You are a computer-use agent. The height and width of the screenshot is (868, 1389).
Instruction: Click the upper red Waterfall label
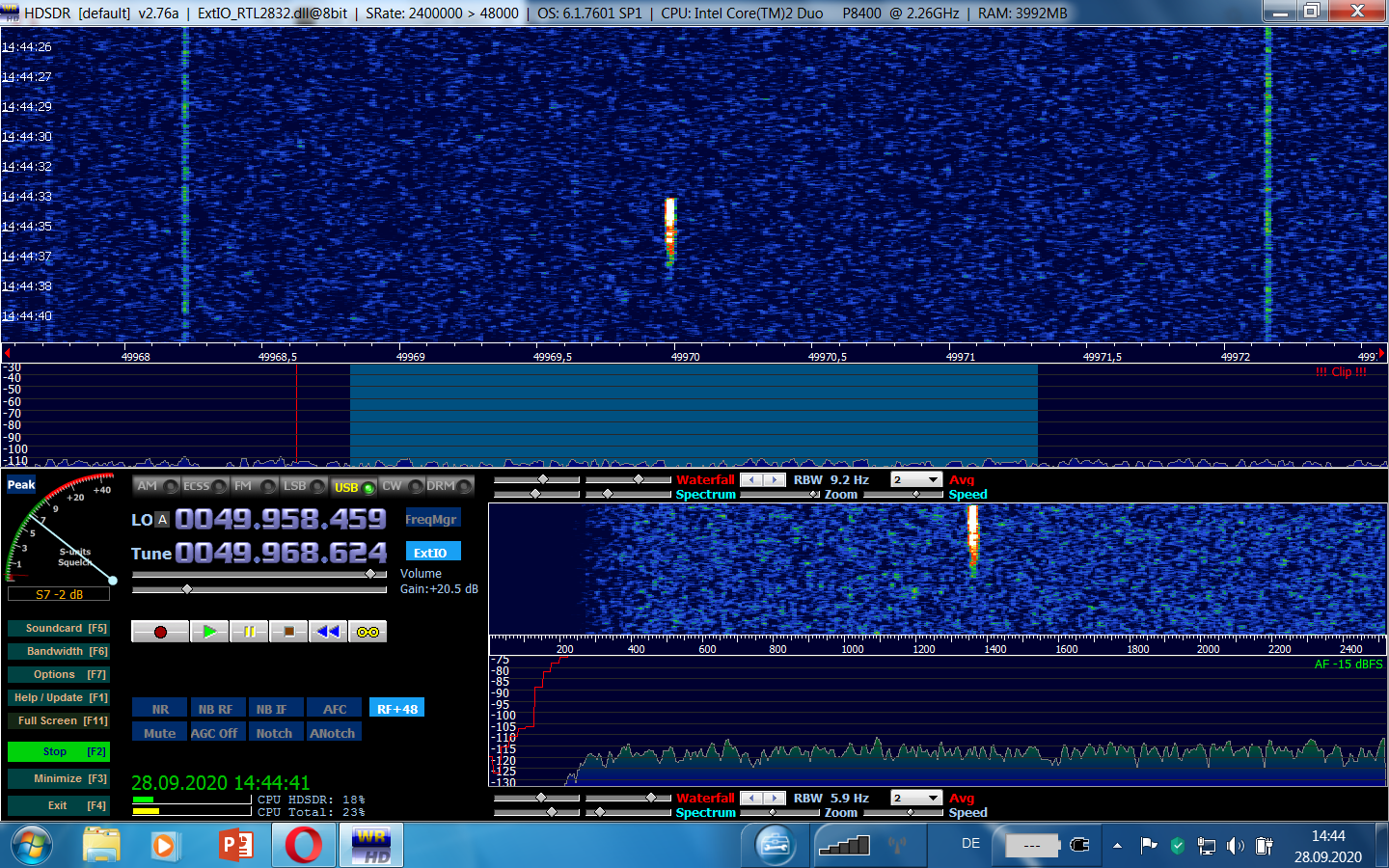[x=705, y=479]
